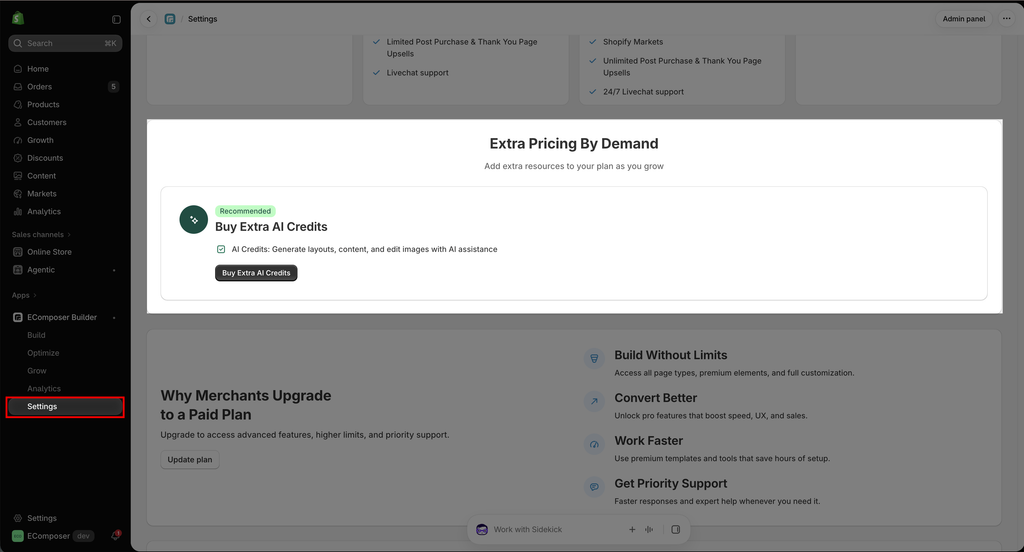Click the Growth icon in sidebar
The image size is (1024, 552).
point(18,140)
